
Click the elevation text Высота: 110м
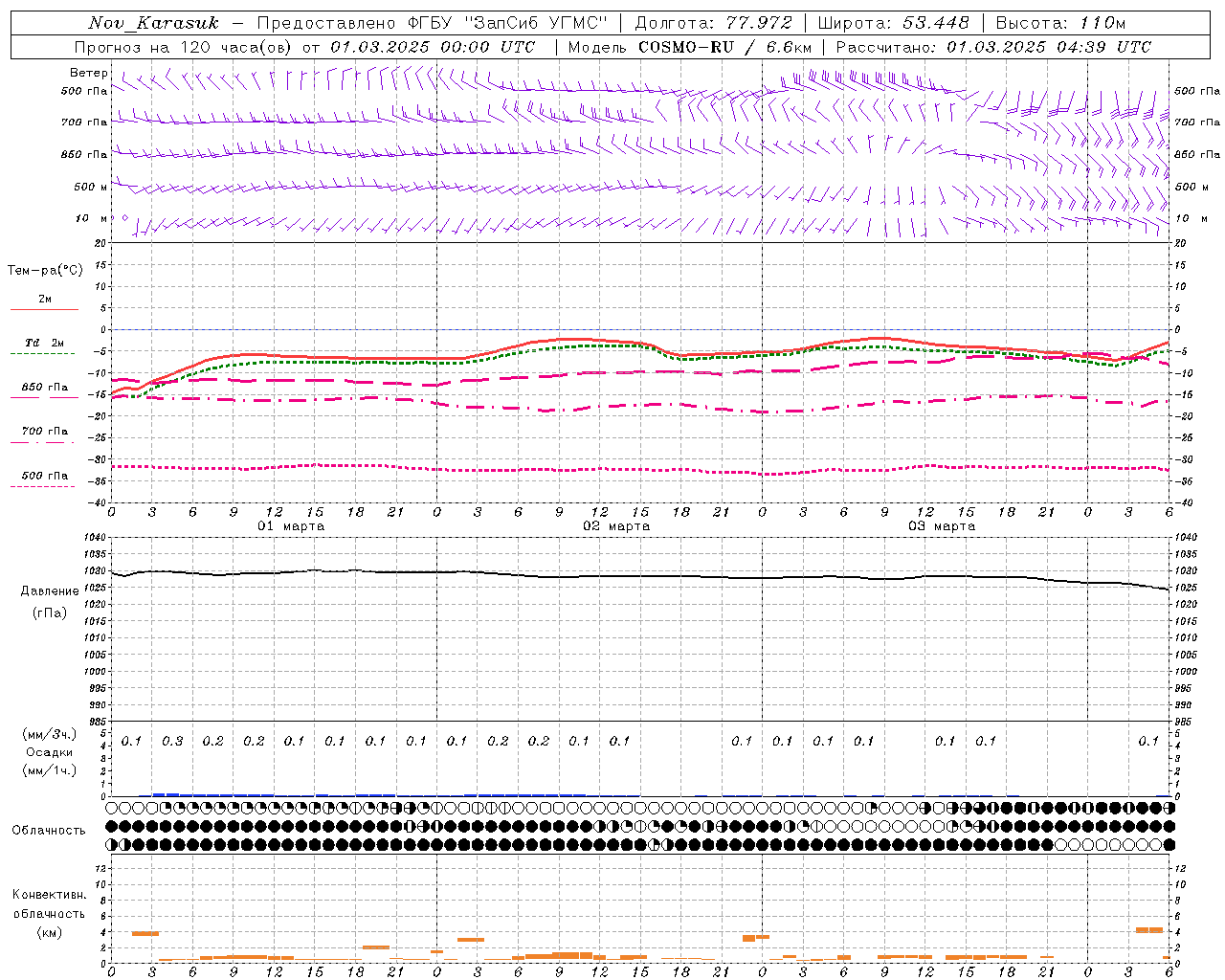pos(1060,23)
